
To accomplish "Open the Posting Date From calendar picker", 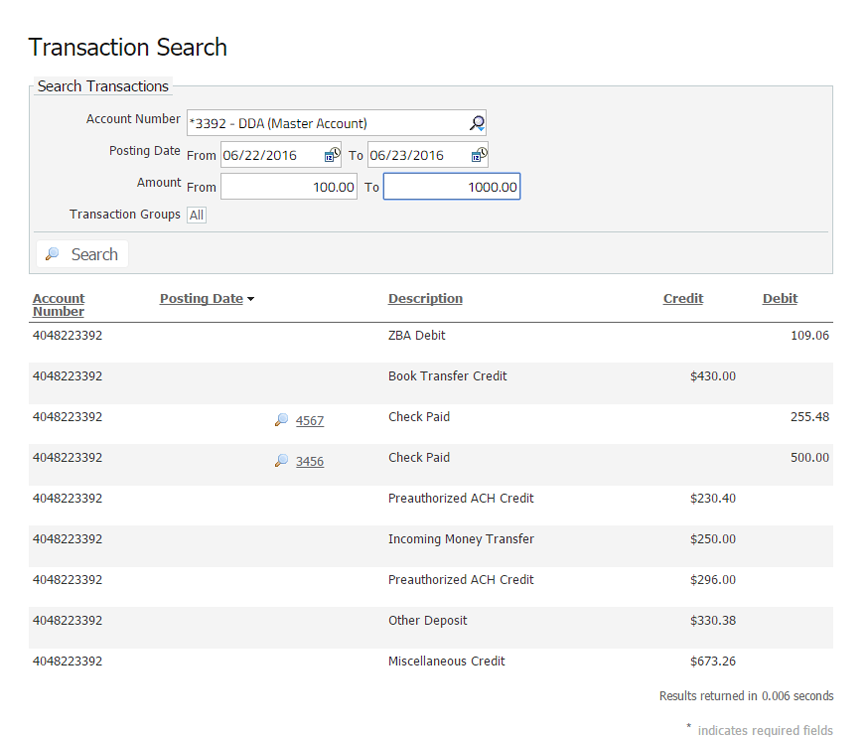I will click(332, 155).
